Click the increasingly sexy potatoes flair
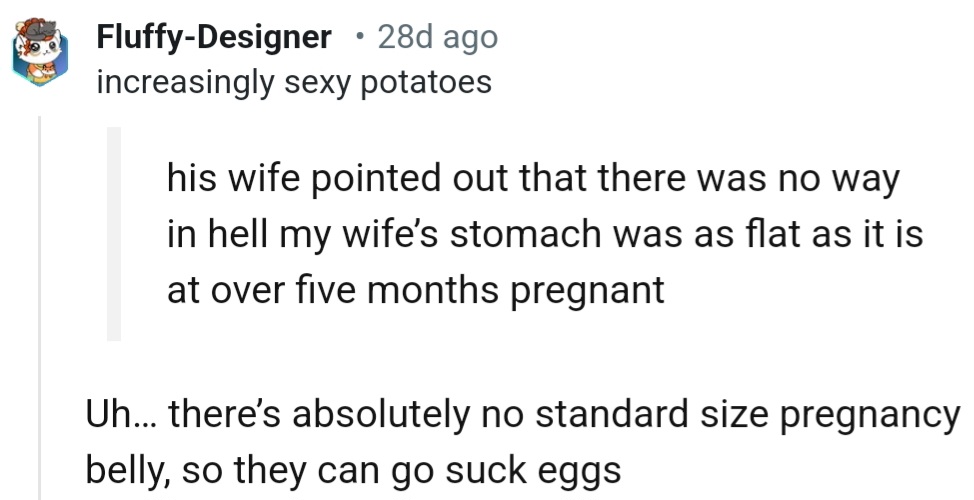 pyautogui.click(x=294, y=81)
